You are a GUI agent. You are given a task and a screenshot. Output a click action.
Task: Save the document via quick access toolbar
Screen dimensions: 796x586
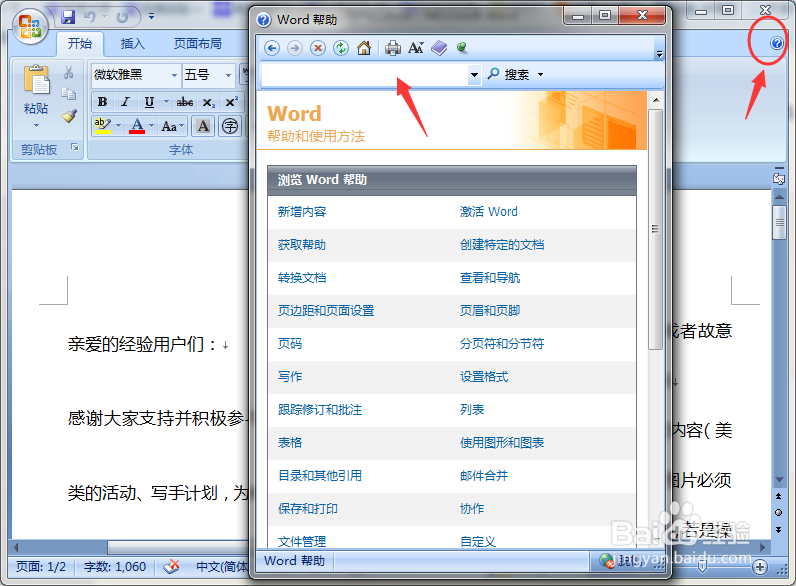coord(68,17)
